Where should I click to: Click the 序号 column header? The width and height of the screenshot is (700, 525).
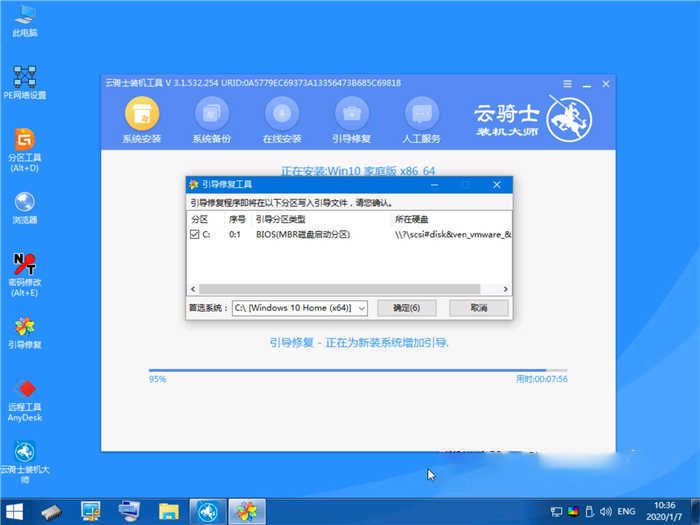pos(237,219)
